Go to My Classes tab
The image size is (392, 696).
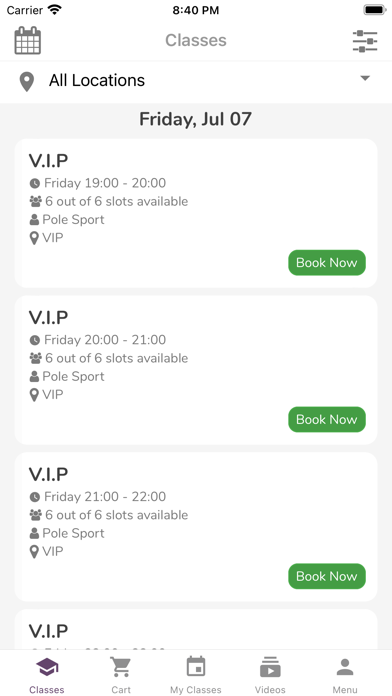[196, 674]
